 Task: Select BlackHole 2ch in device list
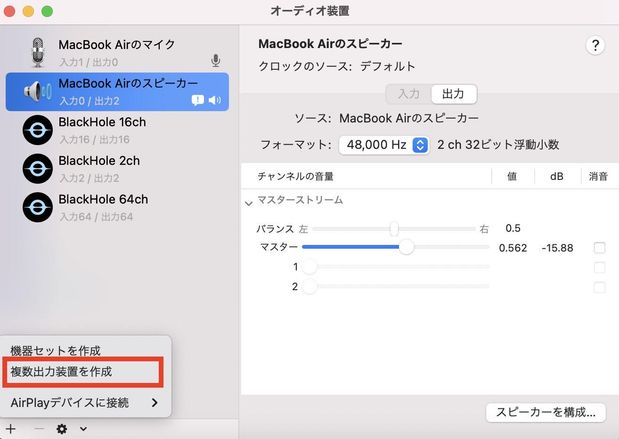(x=117, y=169)
